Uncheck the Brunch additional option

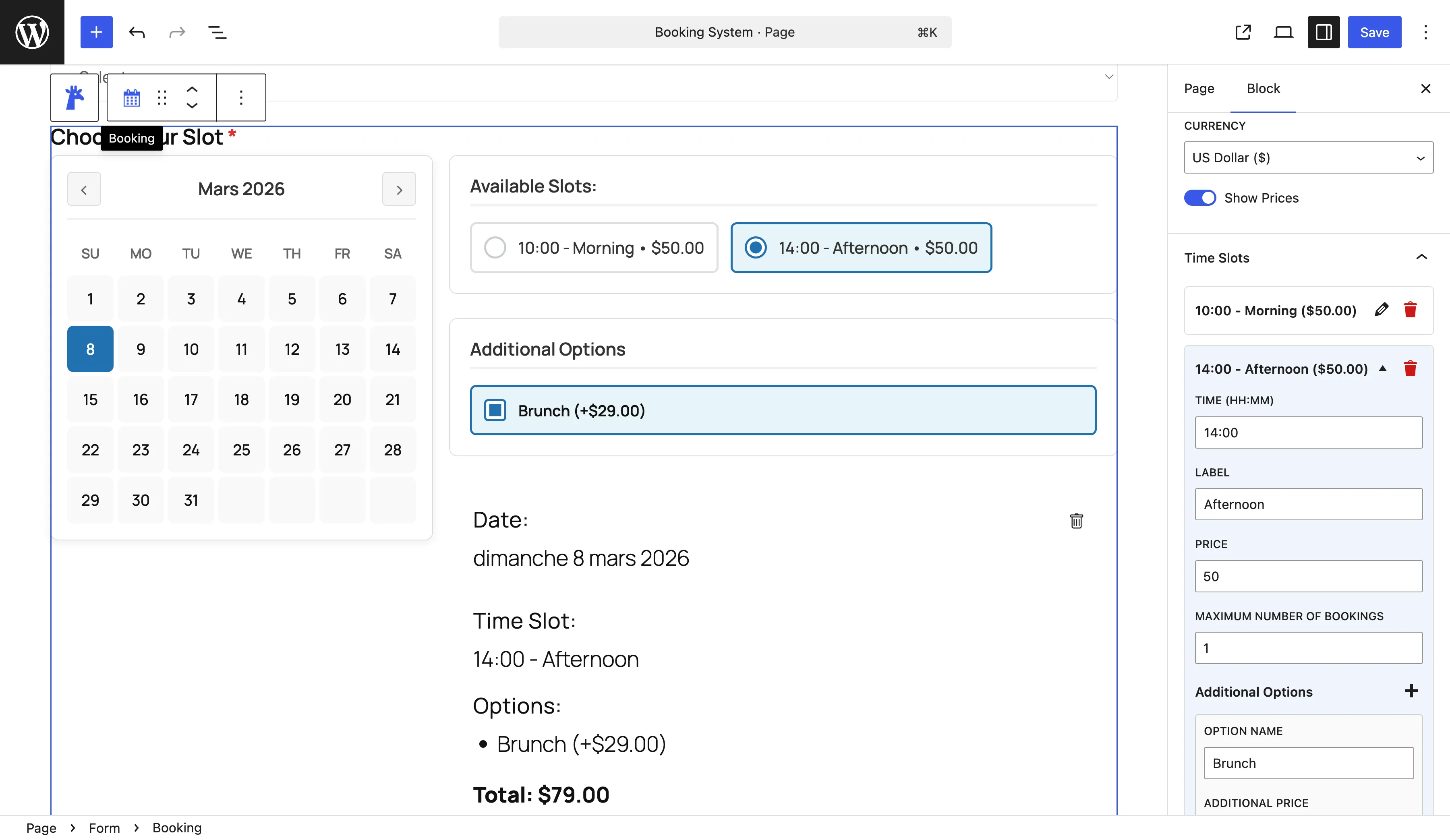tap(495, 410)
